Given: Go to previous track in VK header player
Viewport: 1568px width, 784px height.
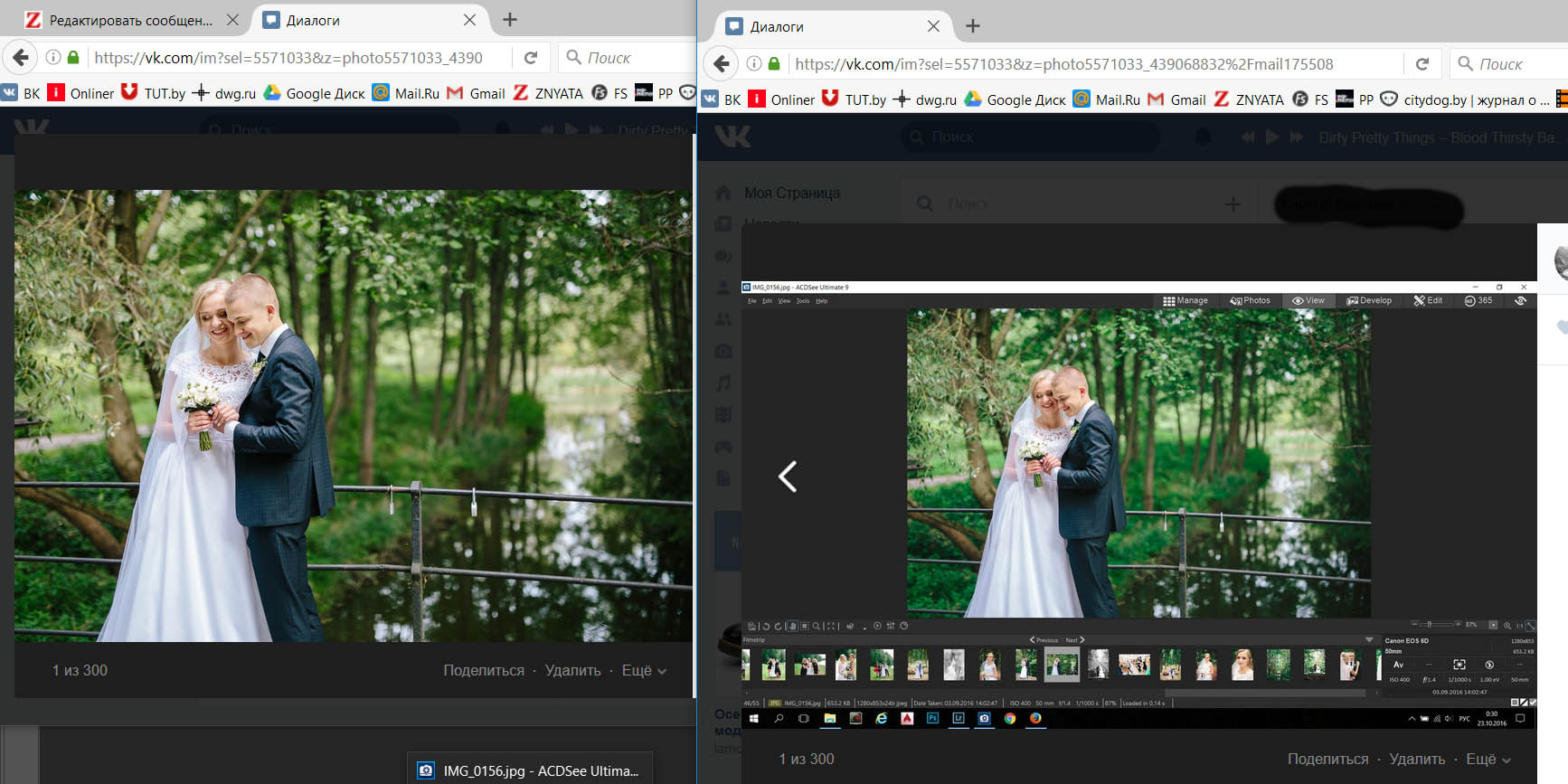Looking at the screenshot, I should pos(1248,137).
